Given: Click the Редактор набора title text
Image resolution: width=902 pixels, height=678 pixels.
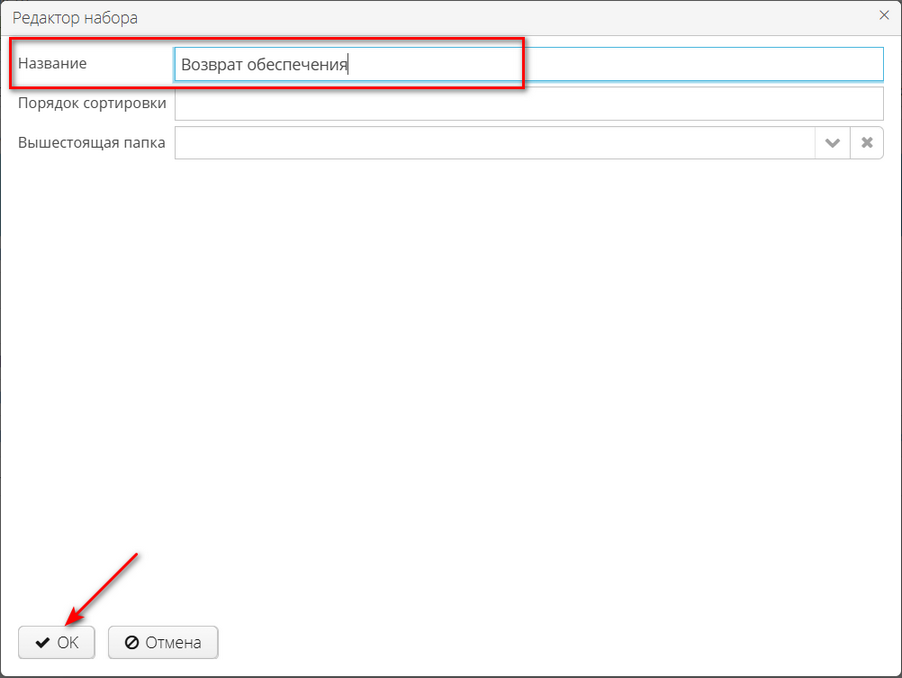Looking at the screenshot, I should (x=76, y=17).
